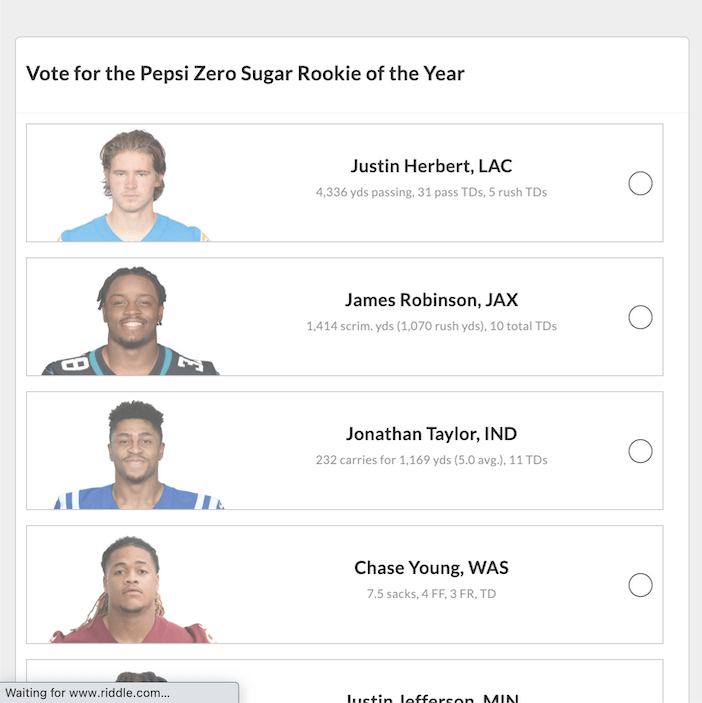Select the partially visible Justin Jefferson option

tap(344, 681)
